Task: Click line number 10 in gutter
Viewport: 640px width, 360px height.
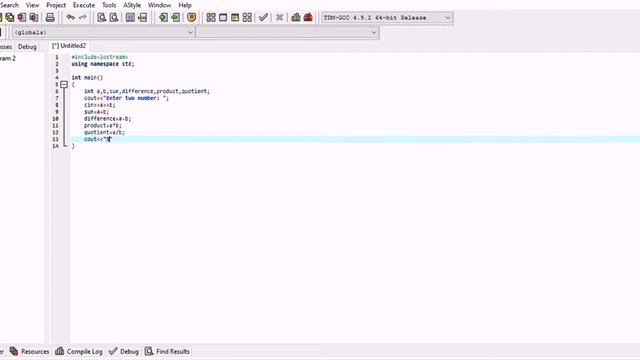Action: click(x=55, y=119)
